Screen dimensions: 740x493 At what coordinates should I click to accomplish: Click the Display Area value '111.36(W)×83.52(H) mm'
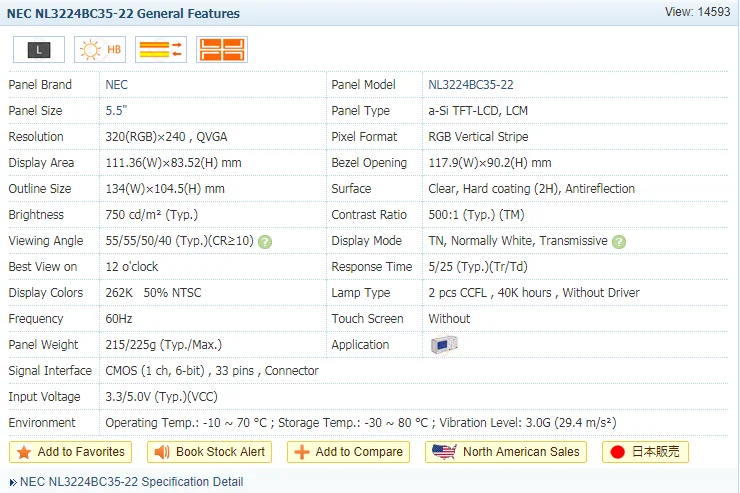tap(173, 163)
